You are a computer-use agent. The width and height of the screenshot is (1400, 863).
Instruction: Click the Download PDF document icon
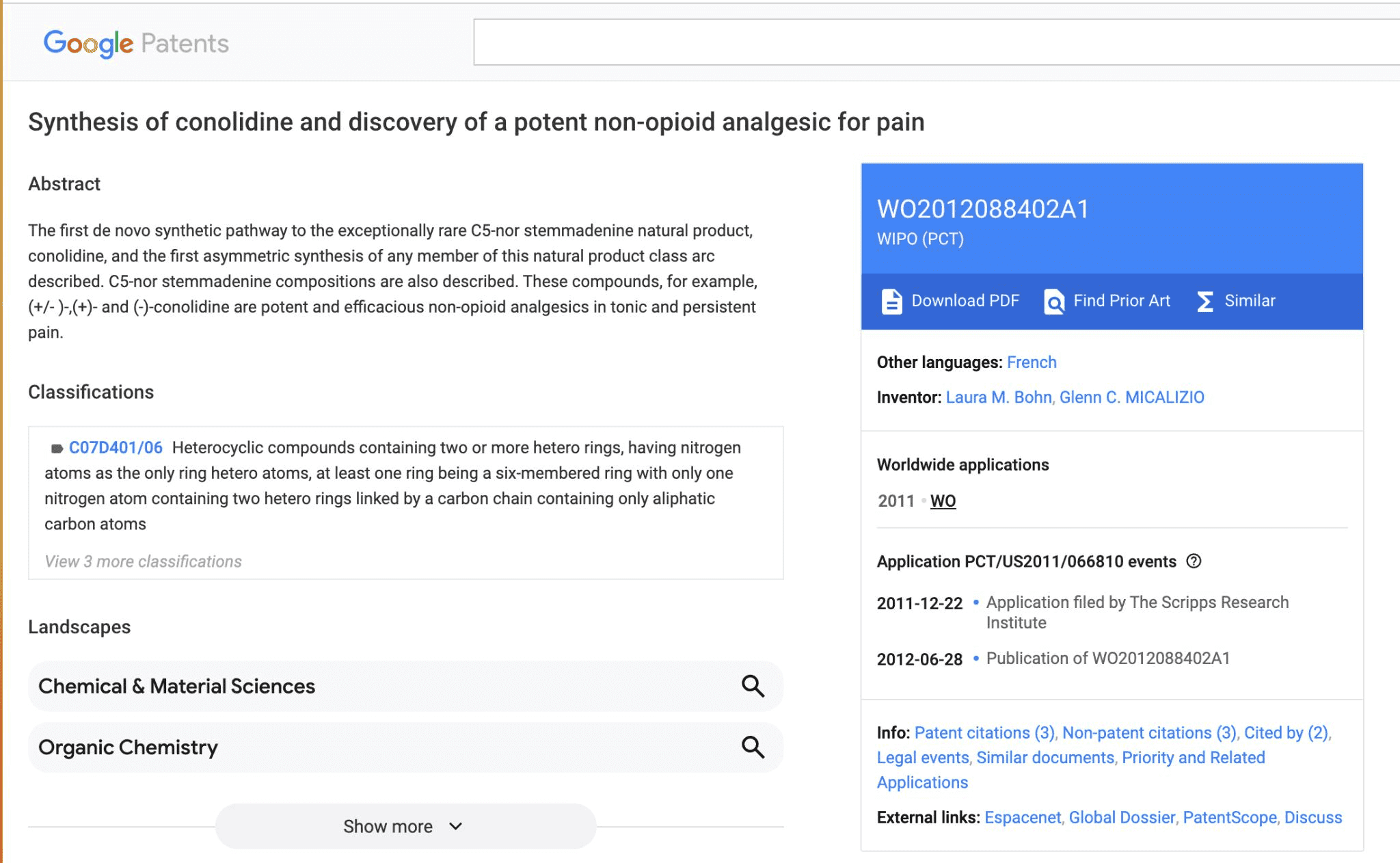click(x=891, y=302)
